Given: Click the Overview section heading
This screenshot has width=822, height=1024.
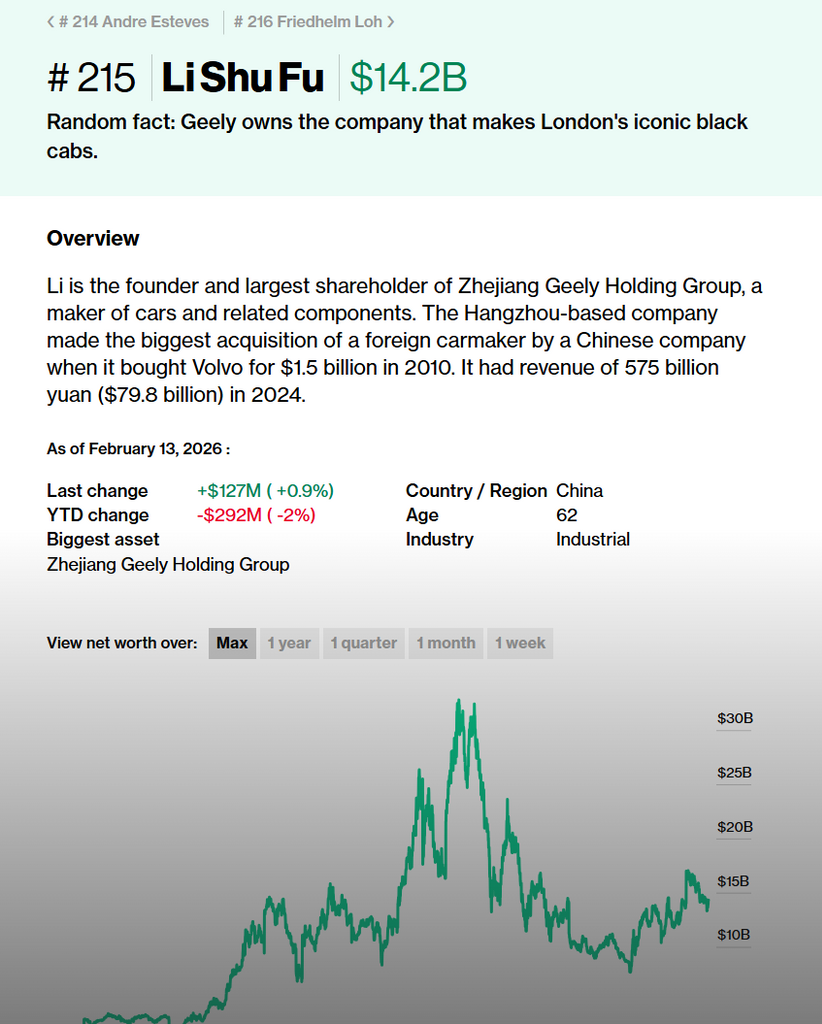Looking at the screenshot, I should tap(93, 238).
